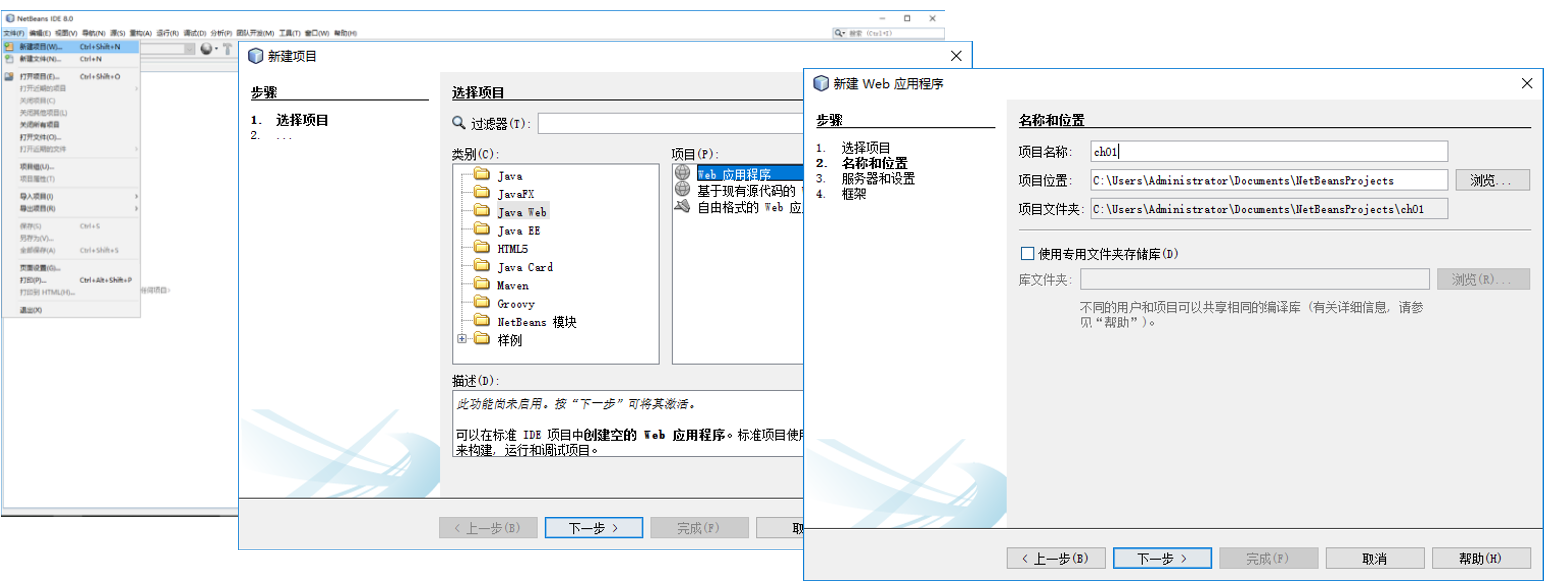Click 浏览... button beside 项目位置
1552x588 pixels.
pyautogui.click(x=1493, y=180)
